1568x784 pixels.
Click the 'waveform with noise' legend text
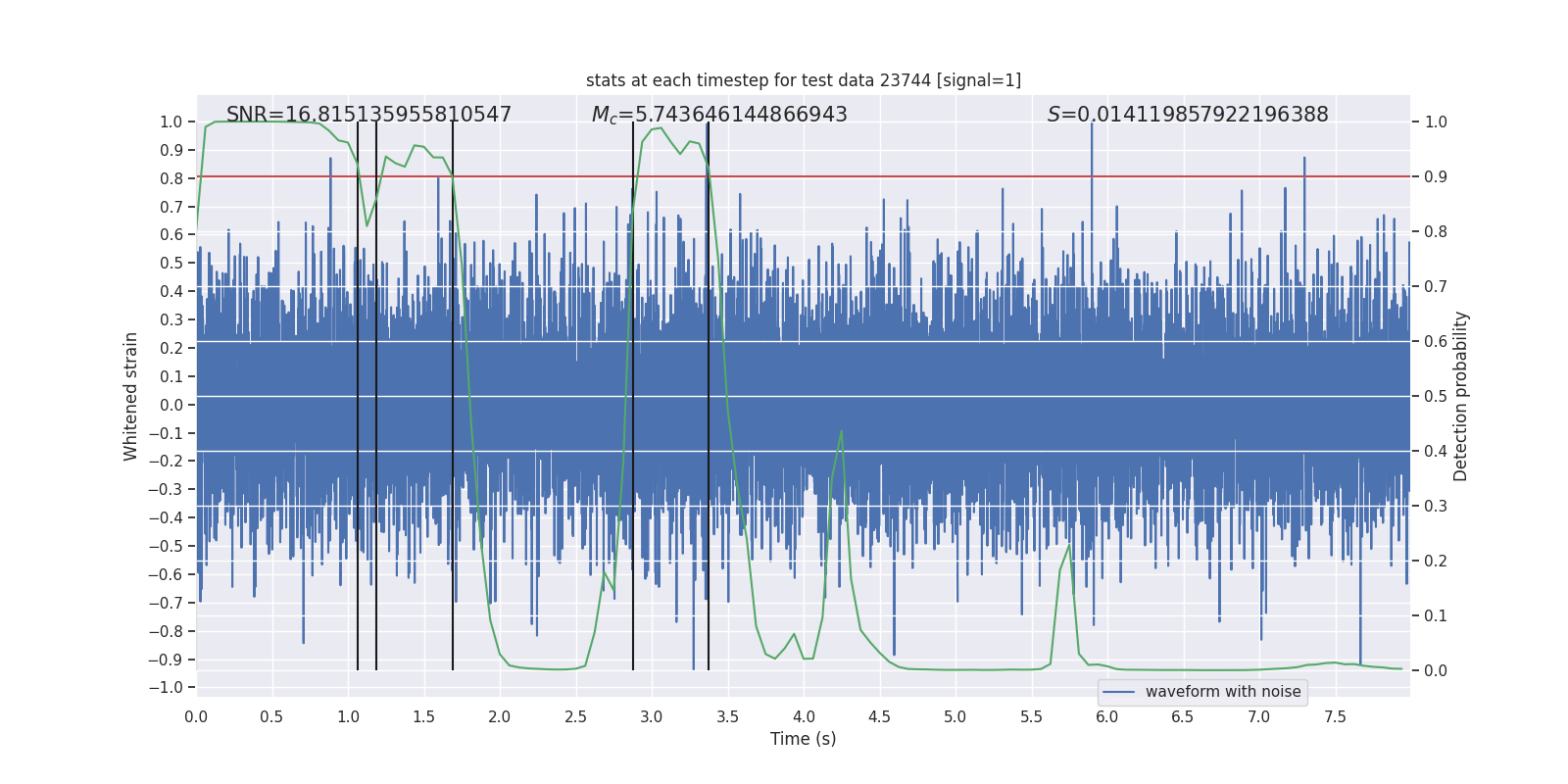[1223, 692]
